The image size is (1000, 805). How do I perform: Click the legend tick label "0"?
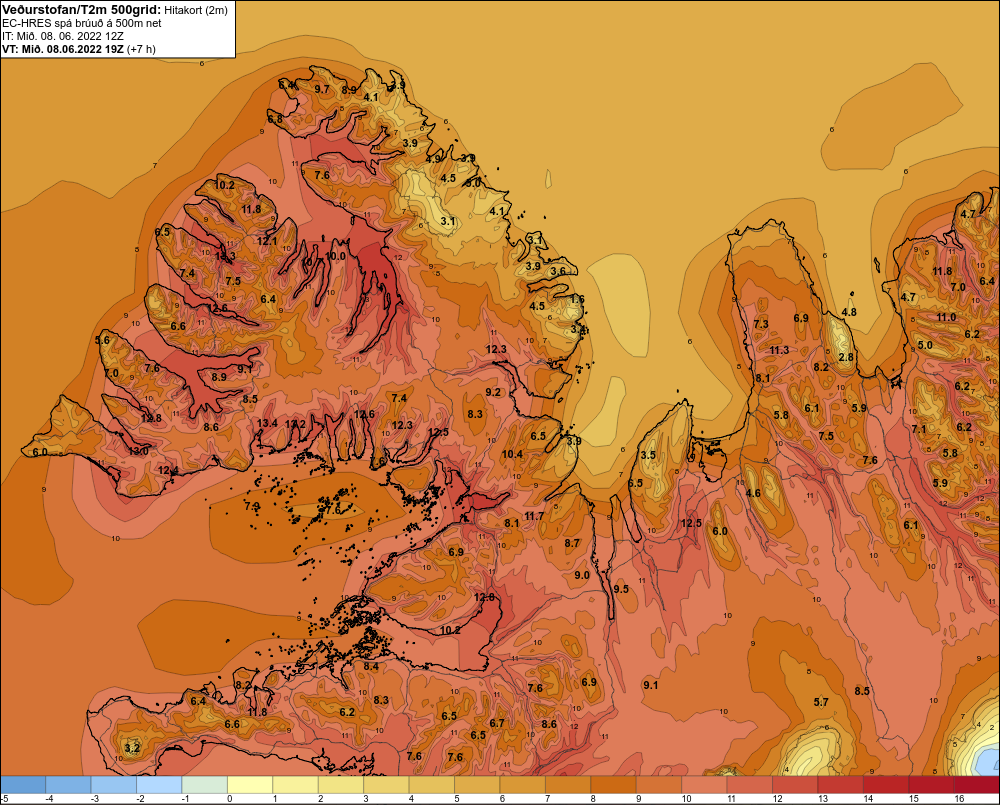click(230, 799)
